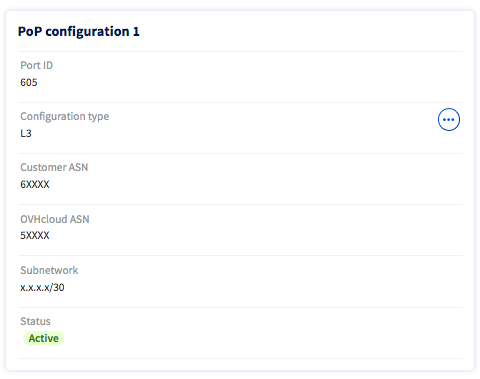Click the PoP configuration 1 heading

[79, 32]
